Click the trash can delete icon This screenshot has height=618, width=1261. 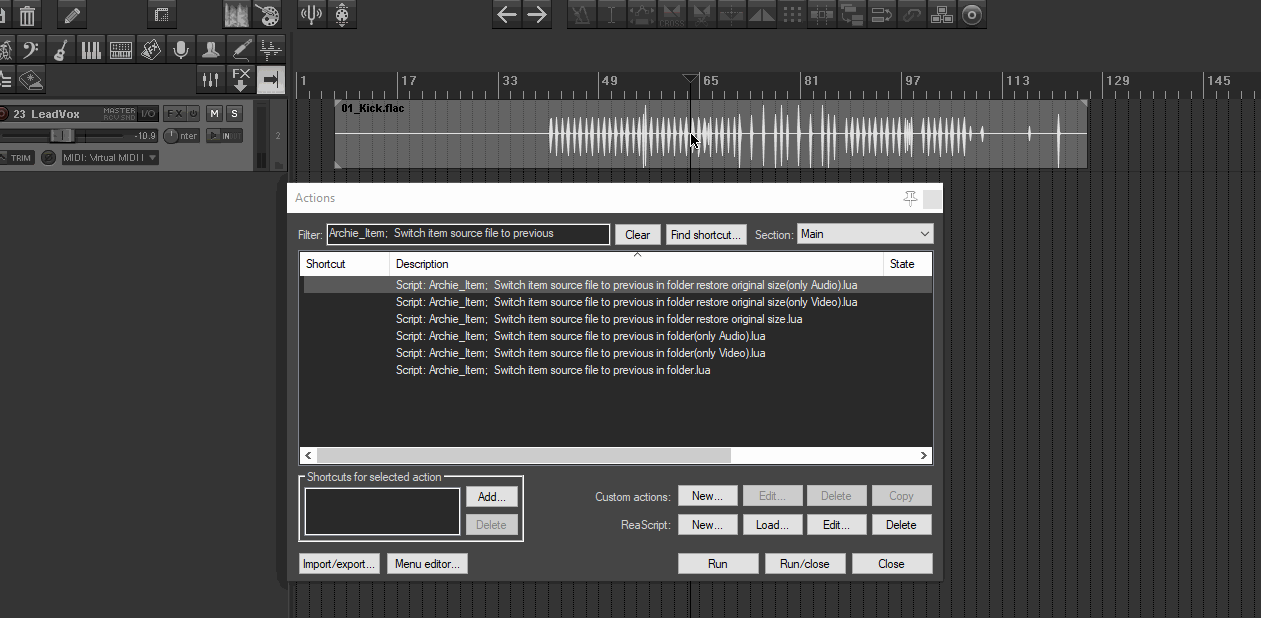pyautogui.click(x=27, y=15)
